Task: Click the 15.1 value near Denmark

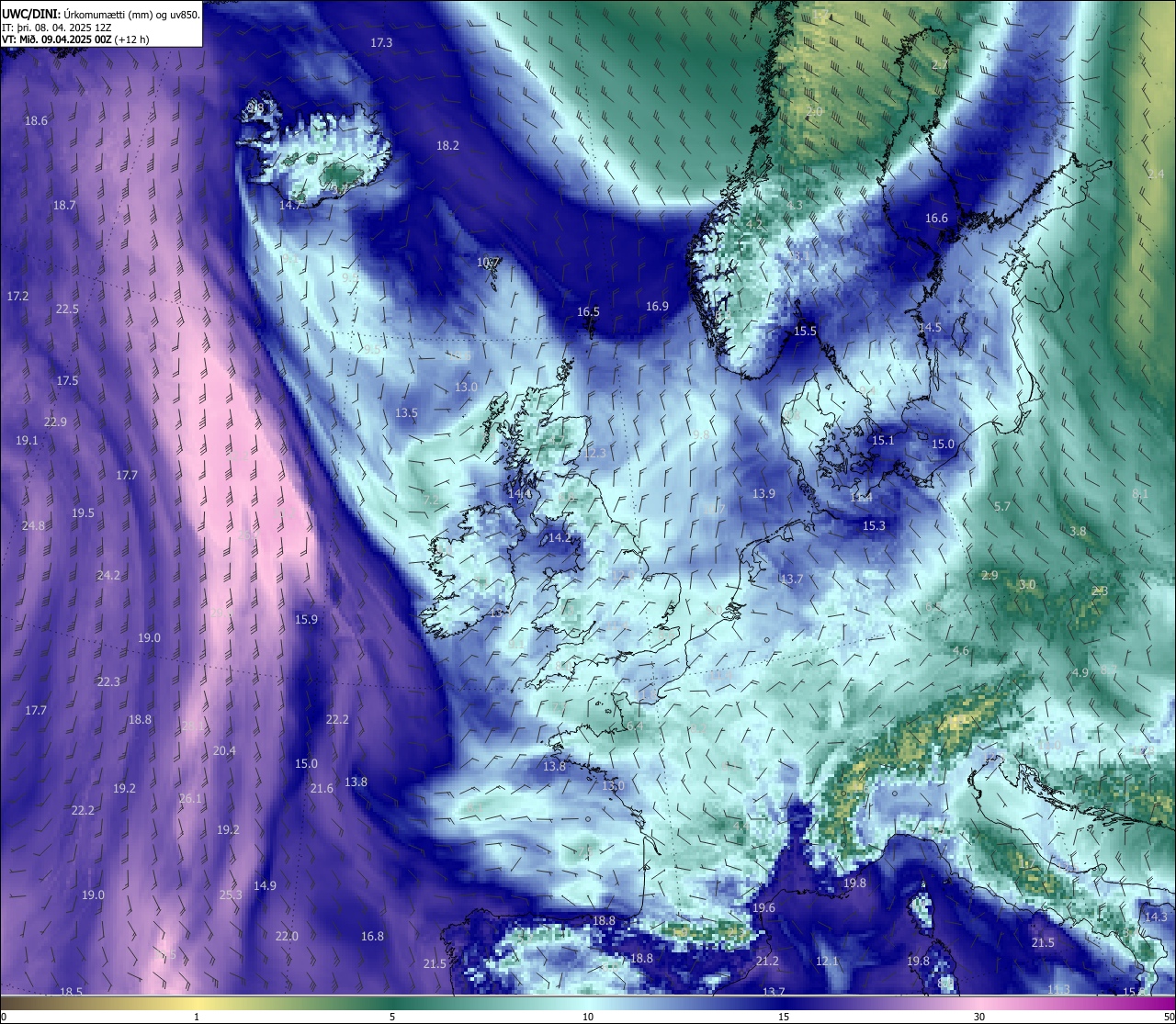Action: pyautogui.click(x=882, y=440)
